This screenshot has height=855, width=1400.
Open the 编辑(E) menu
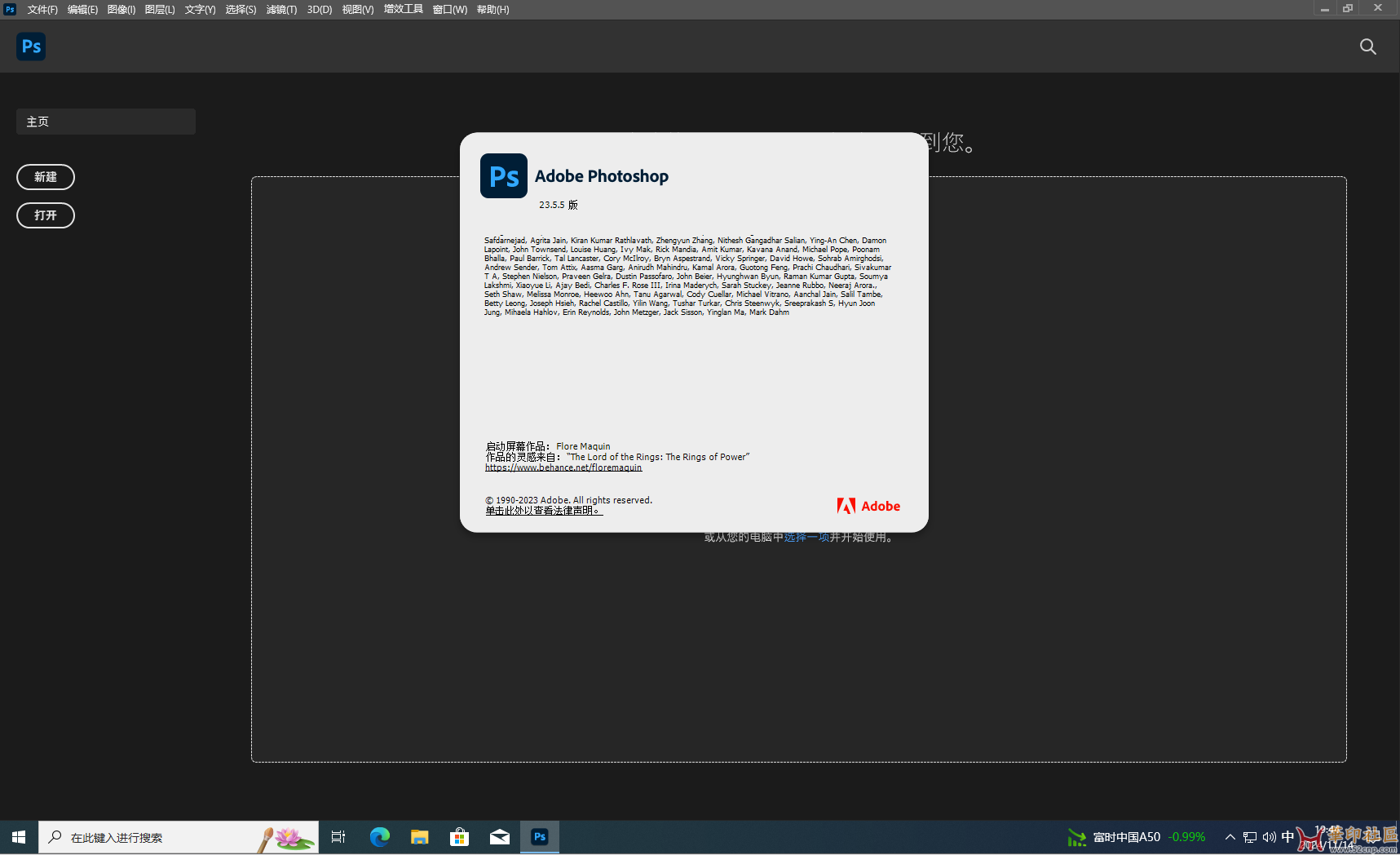tap(82, 10)
